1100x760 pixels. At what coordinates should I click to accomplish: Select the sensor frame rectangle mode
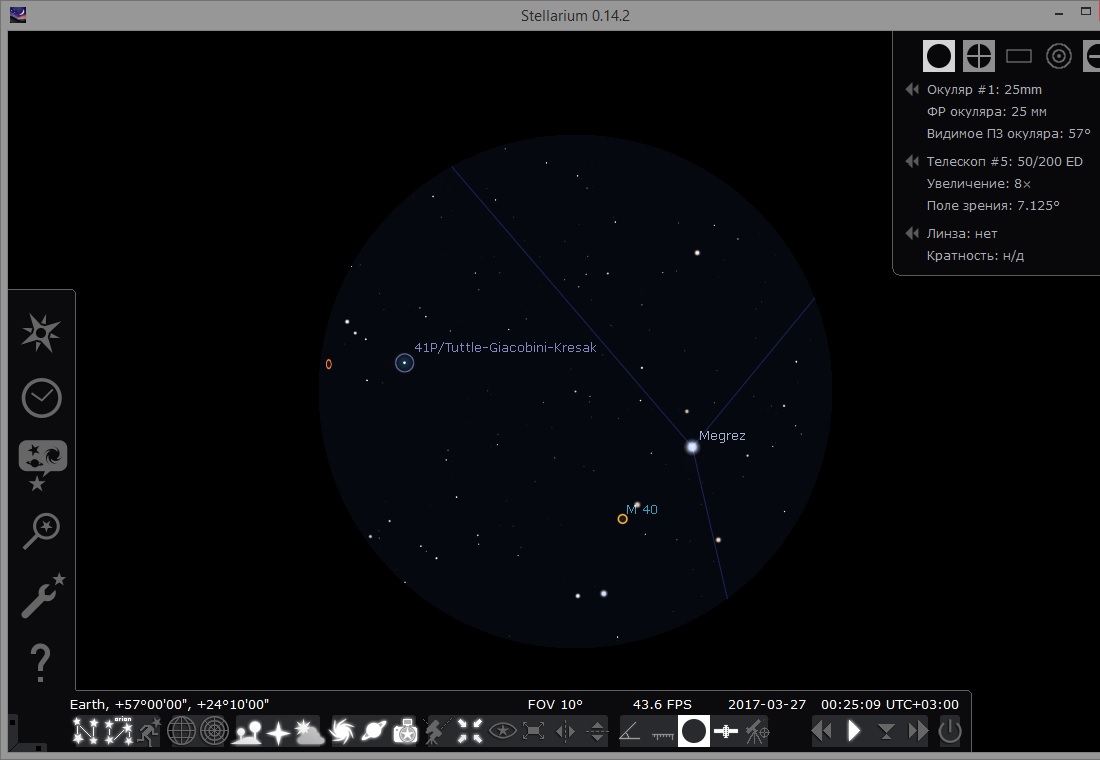pos(1018,56)
